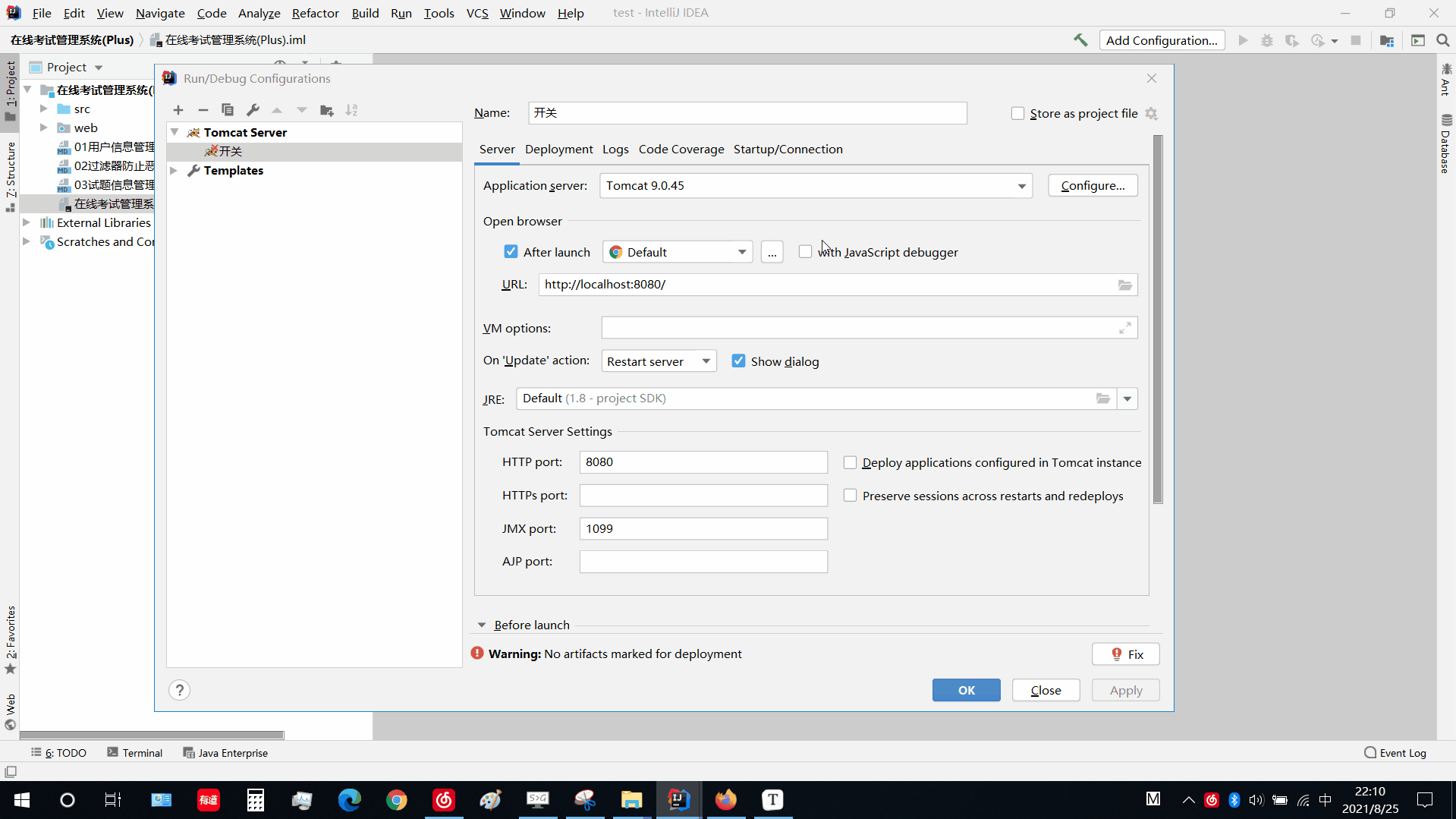Switch to Code Coverage tab

pos(681,150)
